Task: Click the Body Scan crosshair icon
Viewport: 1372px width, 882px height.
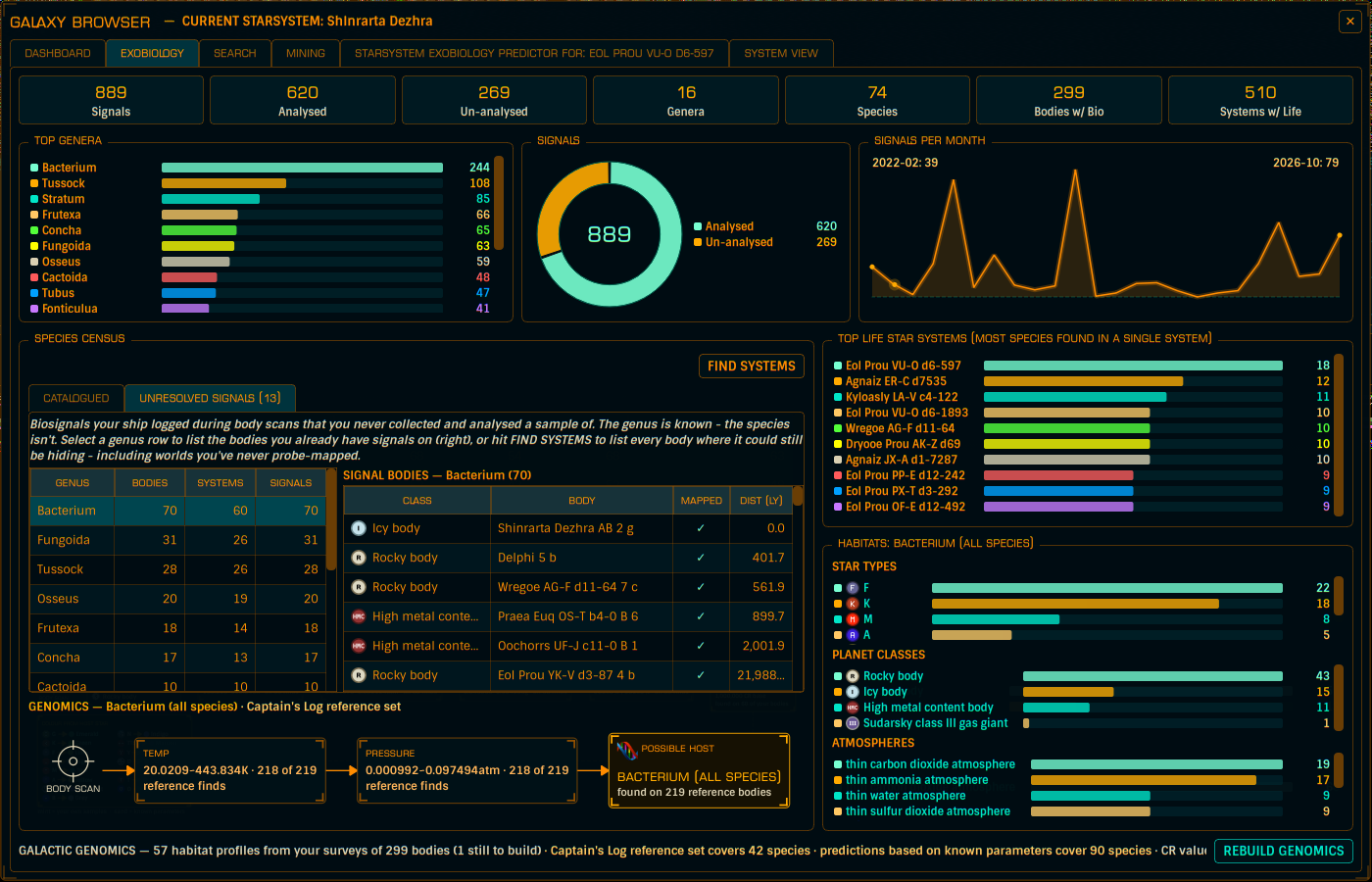Action: (x=73, y=760)
